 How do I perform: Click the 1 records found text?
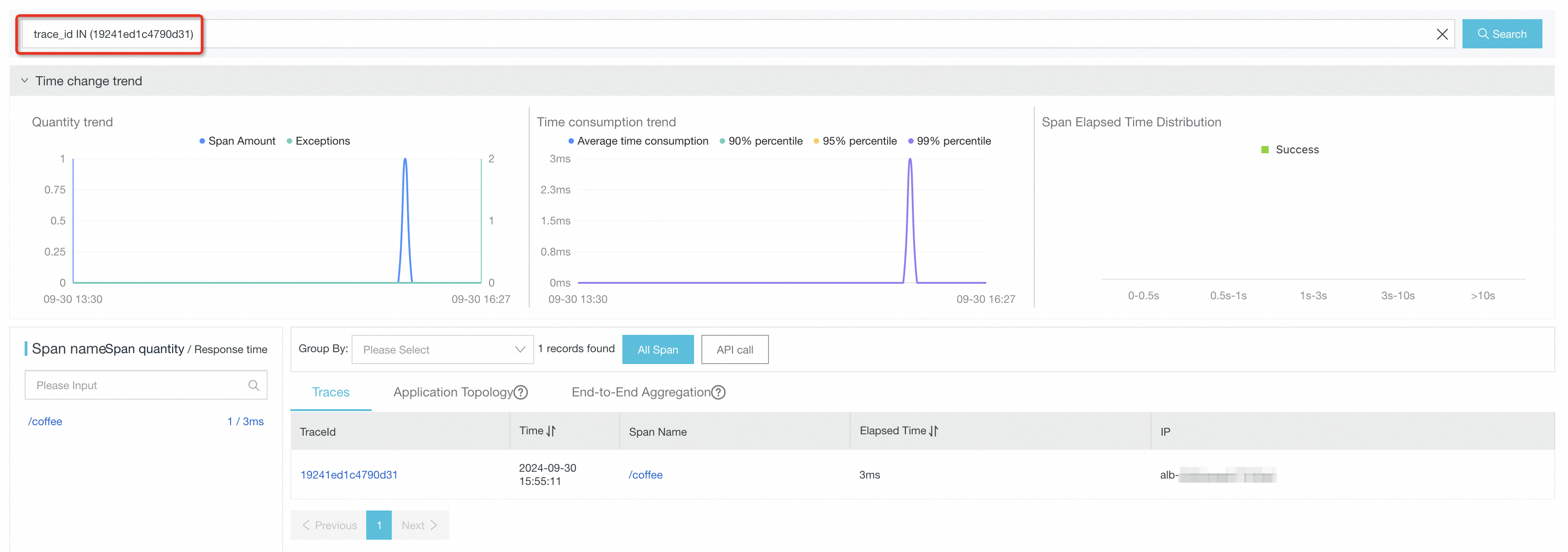[576, 349]
